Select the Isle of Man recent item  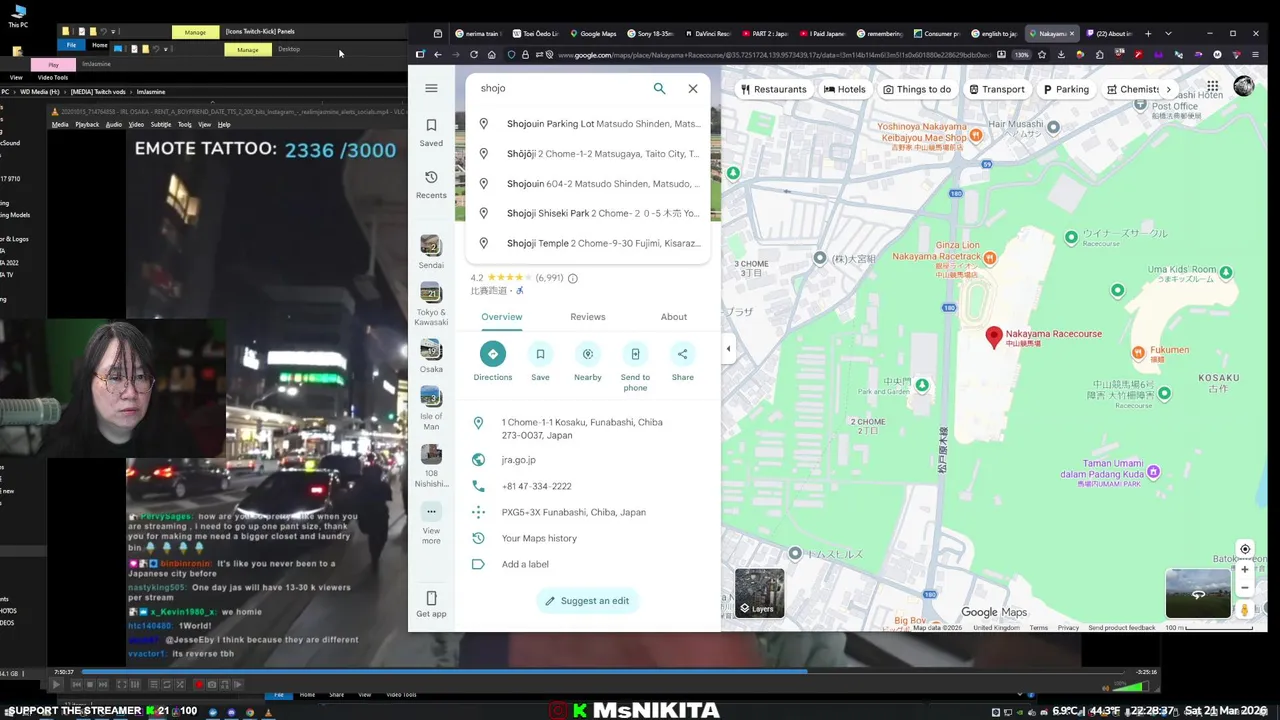pos(431,408)
